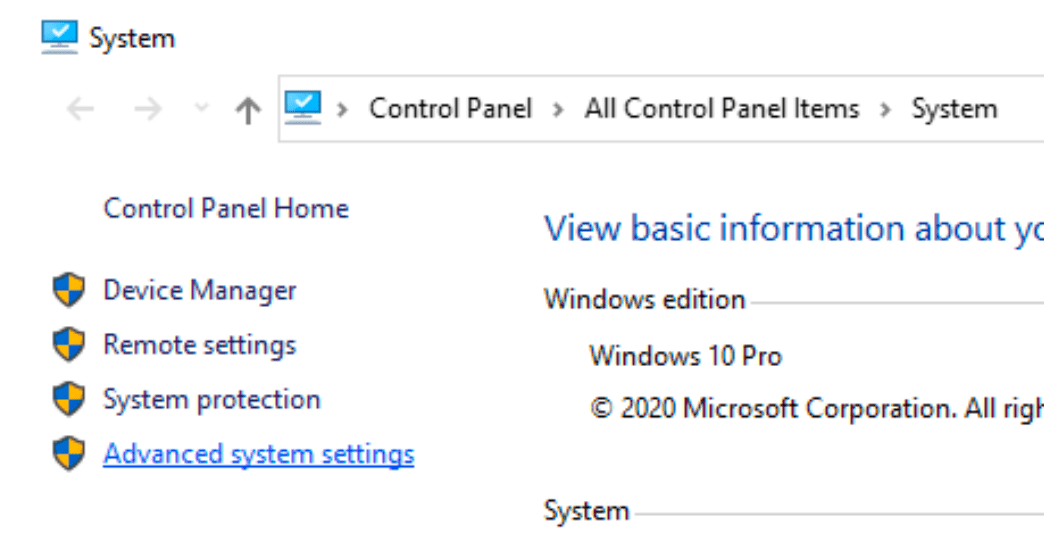
Task: Click the shield icon beside Device Manager
Action: coord(69,291)
